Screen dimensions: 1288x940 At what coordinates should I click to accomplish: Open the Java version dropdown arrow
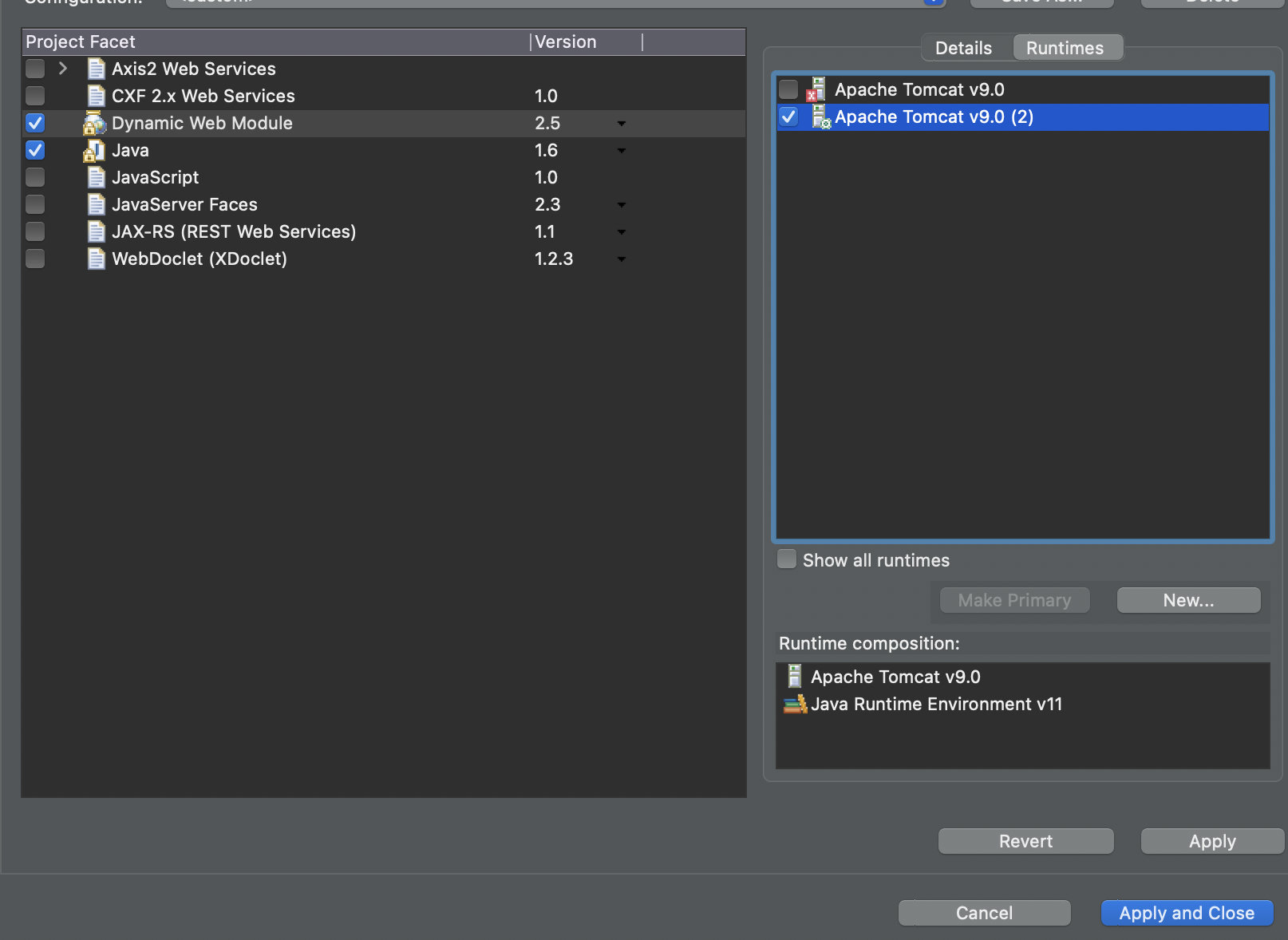pyautogui.click(x=622, y=151)
